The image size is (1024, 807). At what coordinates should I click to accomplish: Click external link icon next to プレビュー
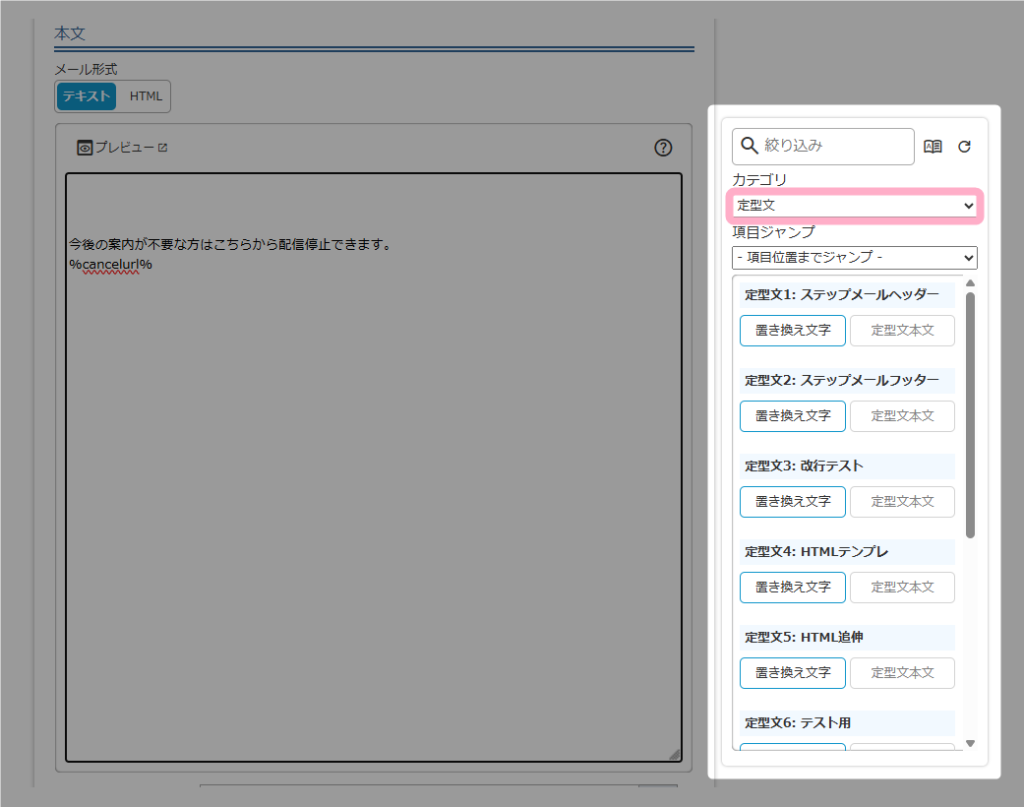click(x=163, y=148)
